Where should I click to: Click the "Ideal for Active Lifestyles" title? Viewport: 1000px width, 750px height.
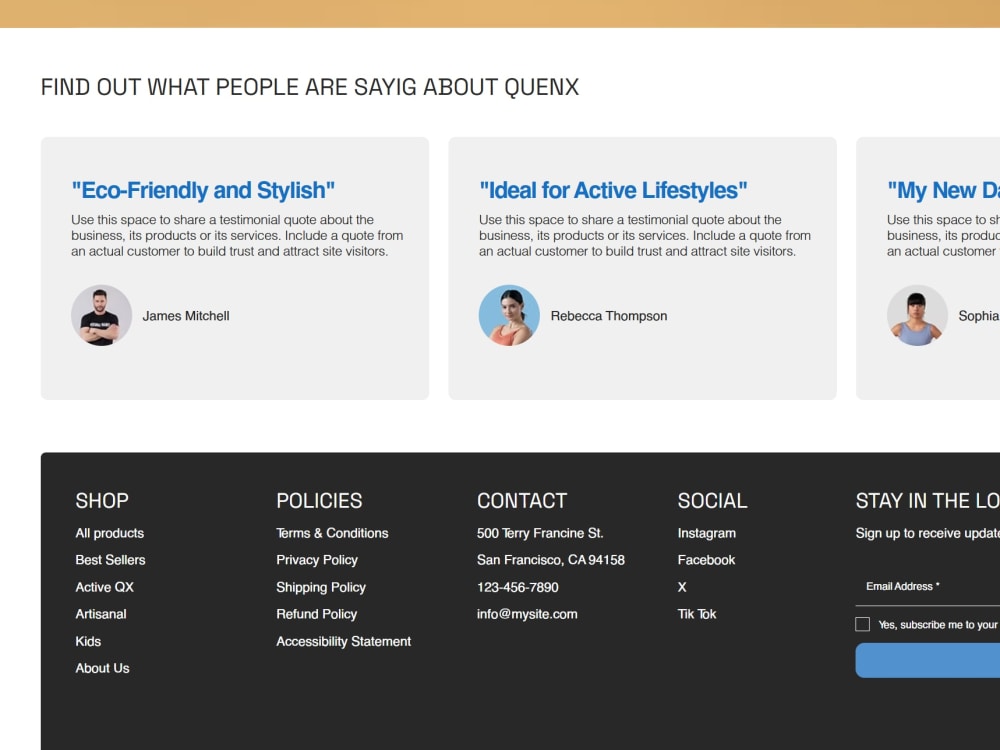(x=613, y=190)
